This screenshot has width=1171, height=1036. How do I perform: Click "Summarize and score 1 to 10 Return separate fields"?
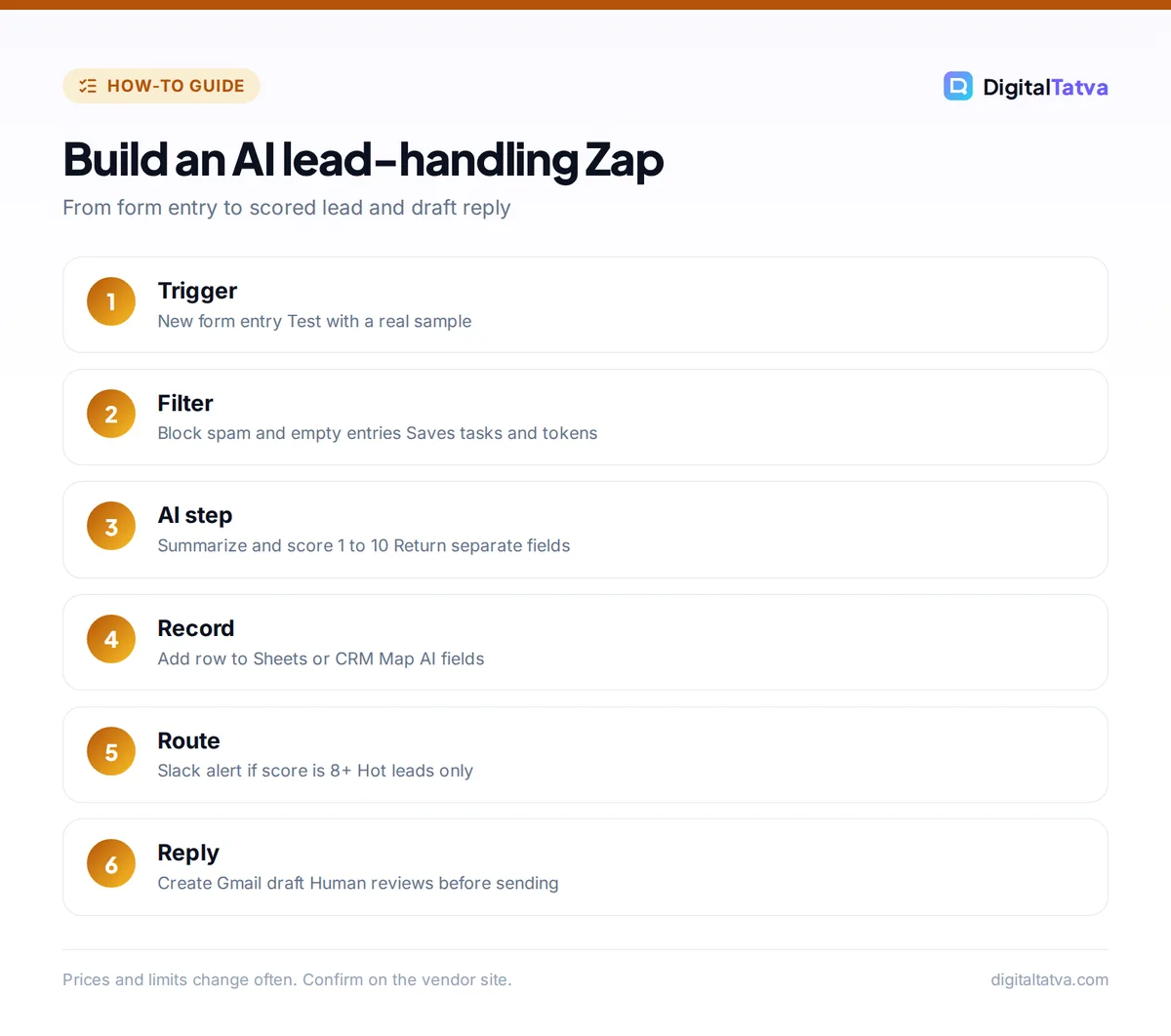364,545
